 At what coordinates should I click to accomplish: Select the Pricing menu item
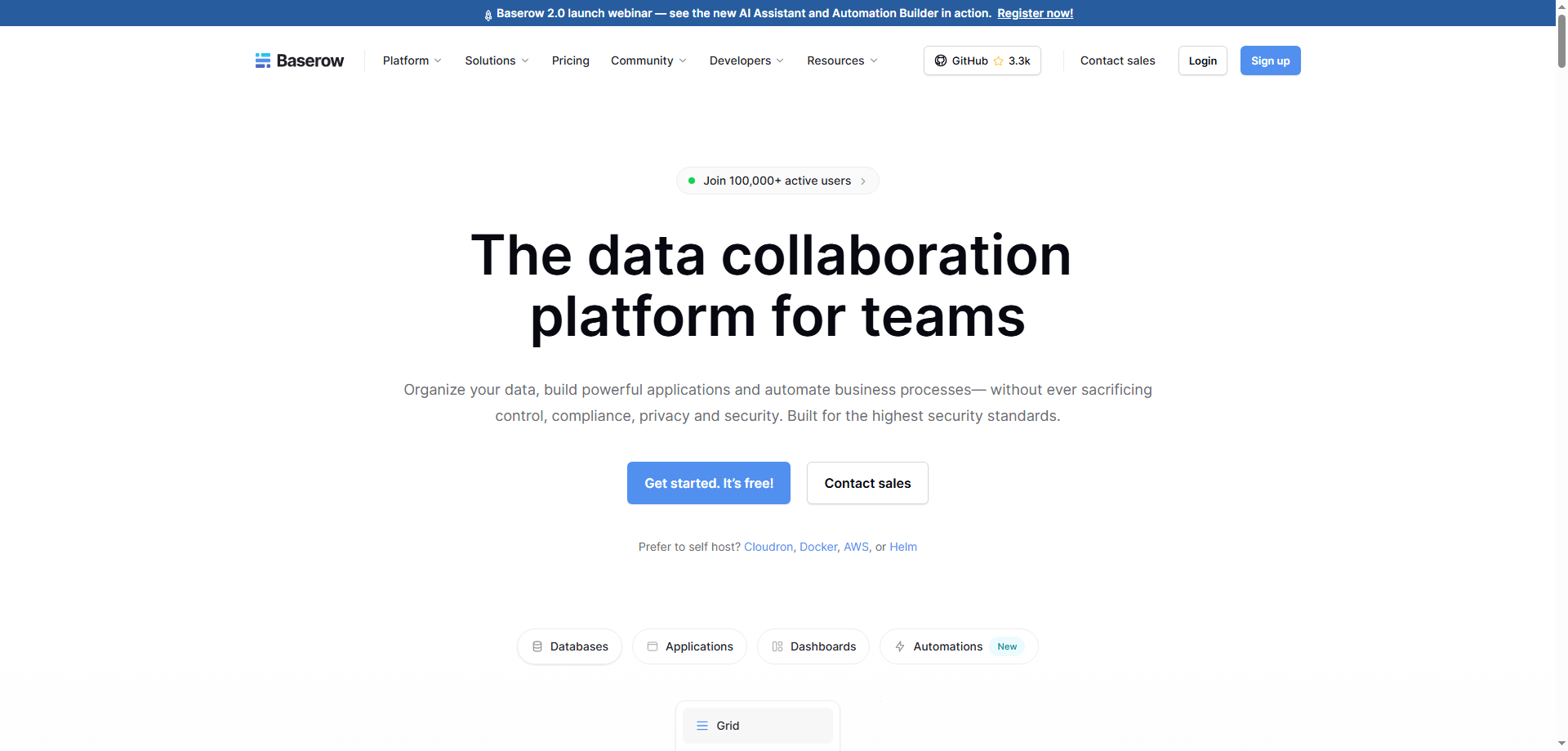point(570,60)
